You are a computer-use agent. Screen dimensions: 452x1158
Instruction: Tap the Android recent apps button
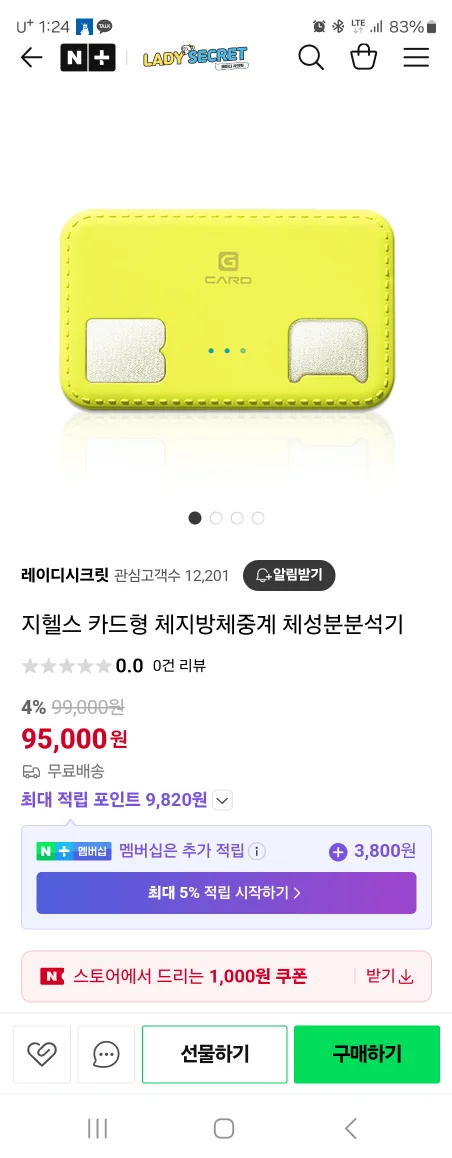[x=97, y=1128]
